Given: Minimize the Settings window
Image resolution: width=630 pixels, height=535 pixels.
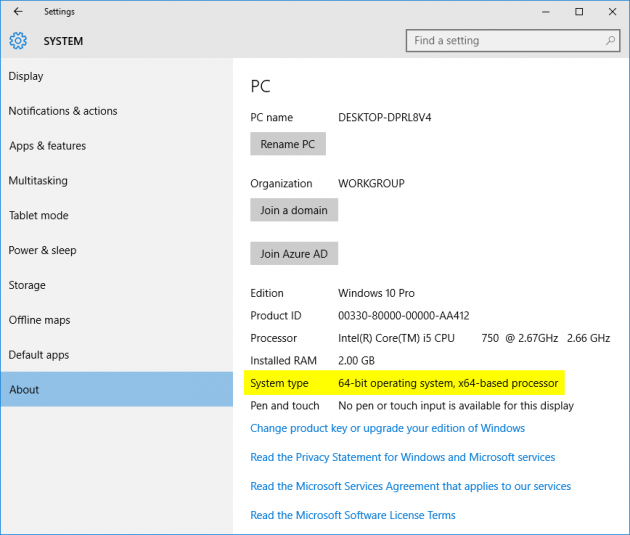Looking at the screenshot, I should pyautogui.click(x=545, y=12).
